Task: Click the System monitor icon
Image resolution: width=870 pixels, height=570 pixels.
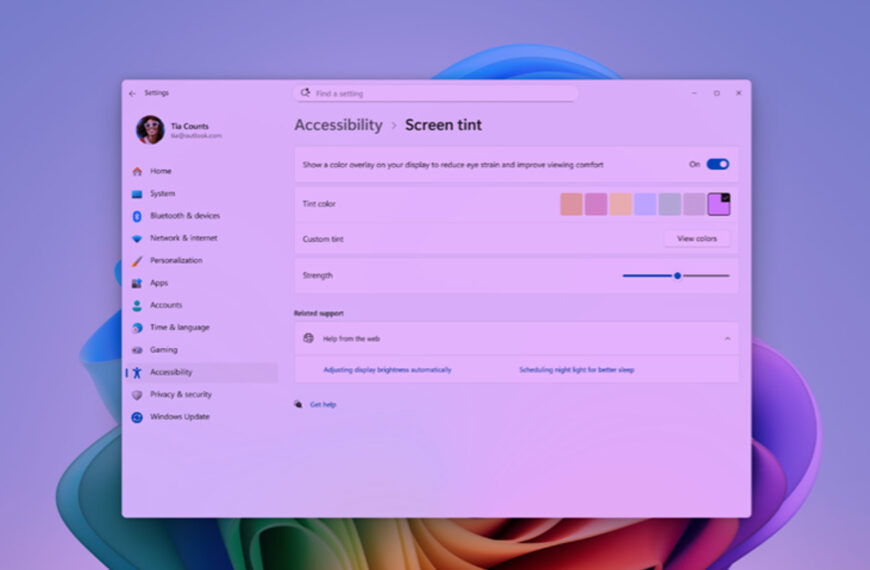Action: (137, 194)
